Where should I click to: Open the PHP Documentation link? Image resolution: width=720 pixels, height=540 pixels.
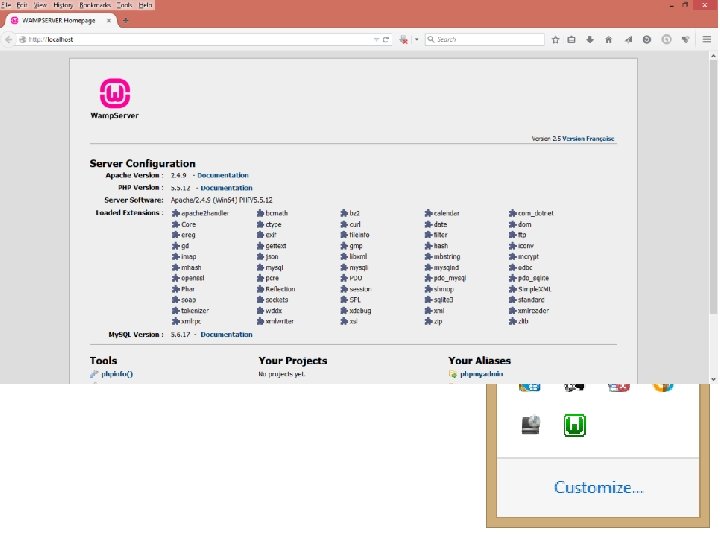pos(226,188)
